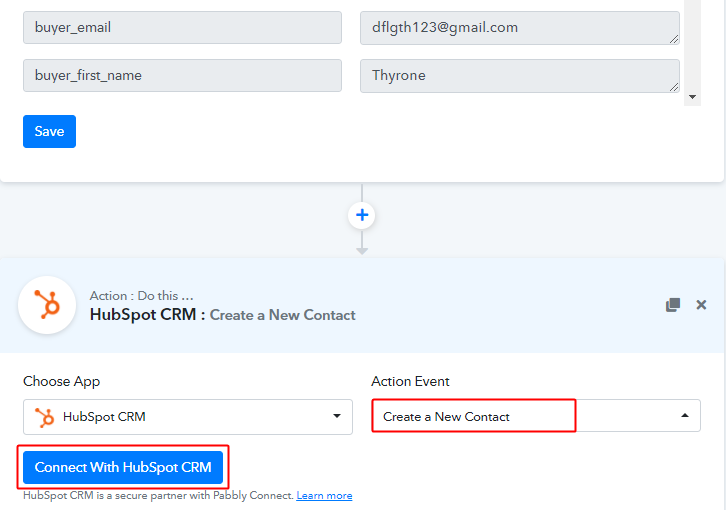Click the HubSpot CRM logo in action header
726x510 pixels.
pos(47,305)
